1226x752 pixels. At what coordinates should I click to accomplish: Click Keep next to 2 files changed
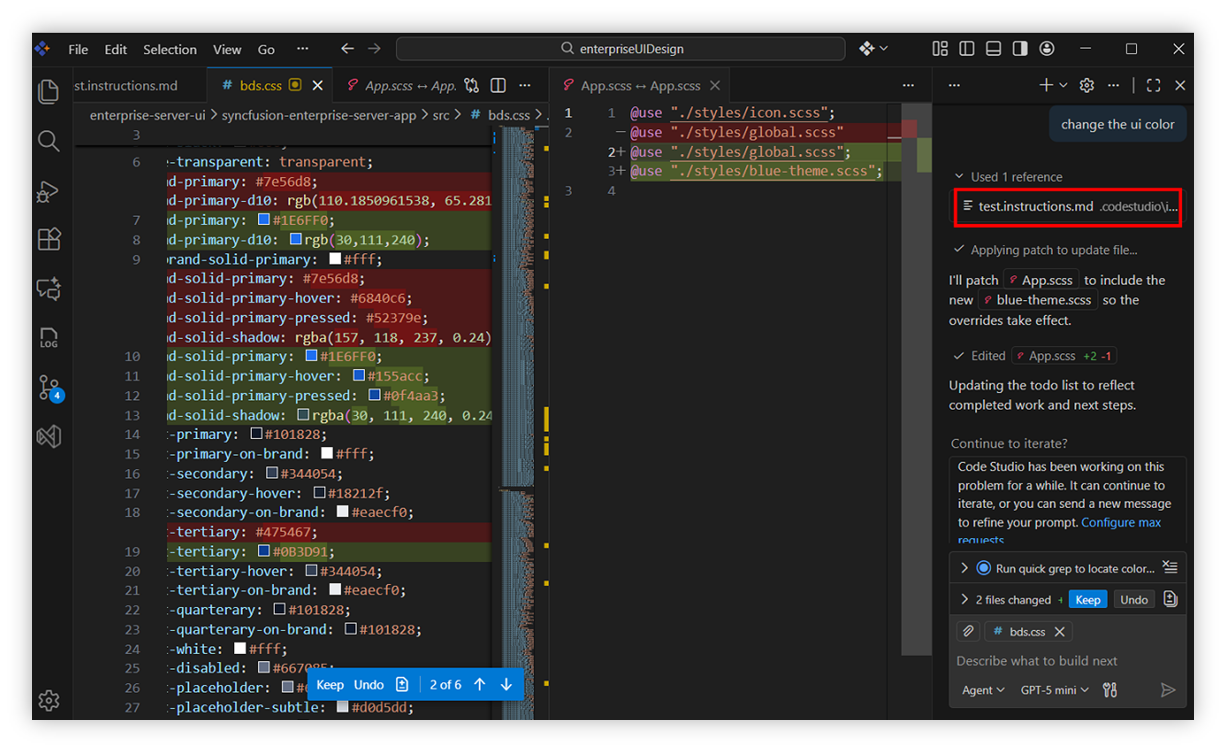[1087, 600]
